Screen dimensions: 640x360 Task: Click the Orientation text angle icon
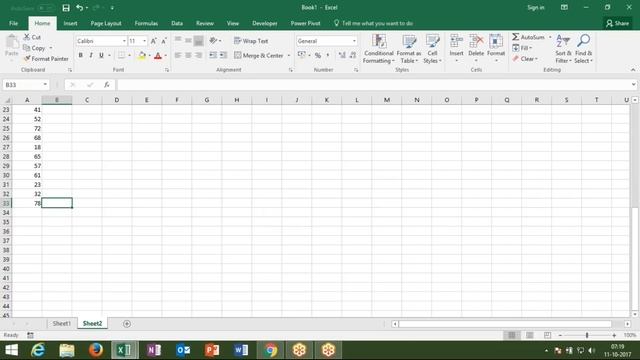point(213,40)
